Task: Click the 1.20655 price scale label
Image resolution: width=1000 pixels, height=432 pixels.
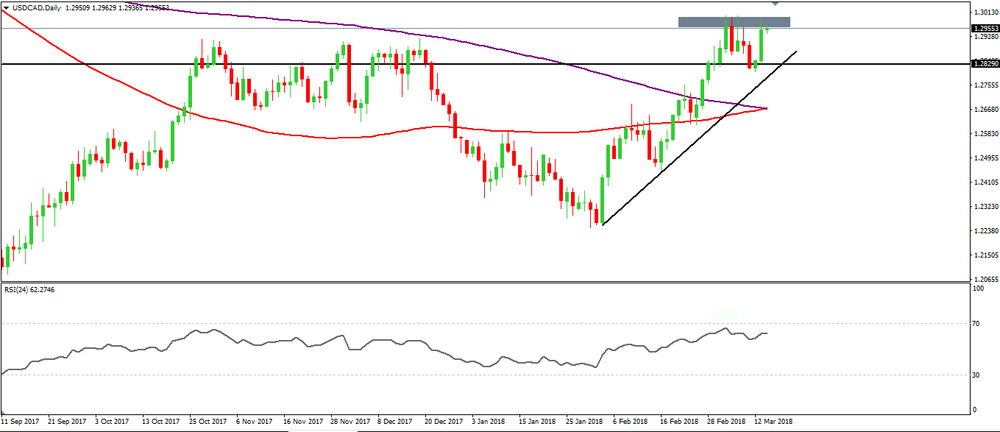Action: tap(985, 280)
